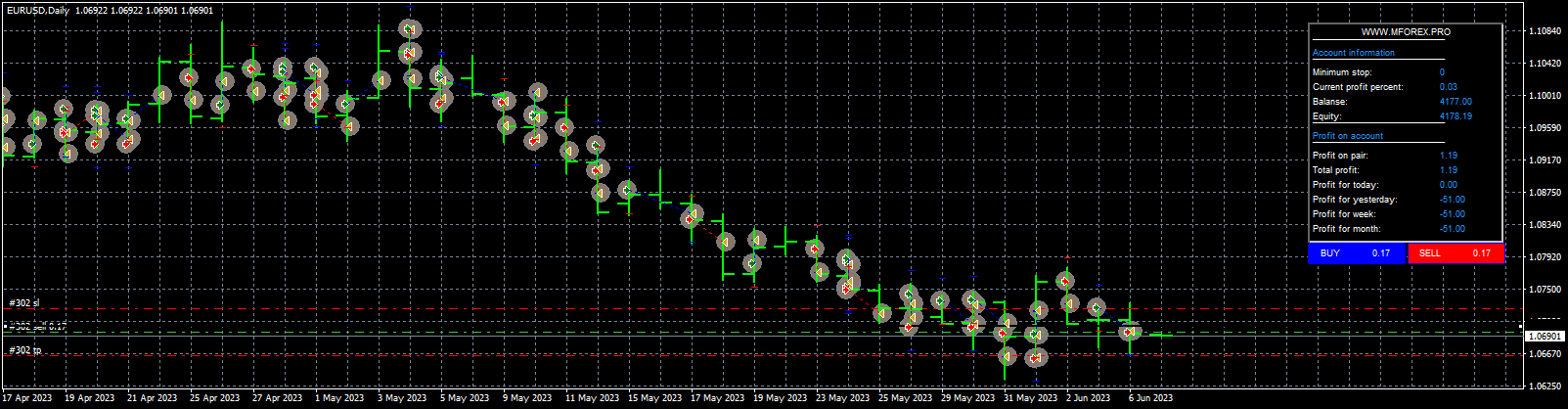This screenshot has height=409, width=1568.
Task: Click the 1.06670 price axis label
Action: coord(1545,354)
